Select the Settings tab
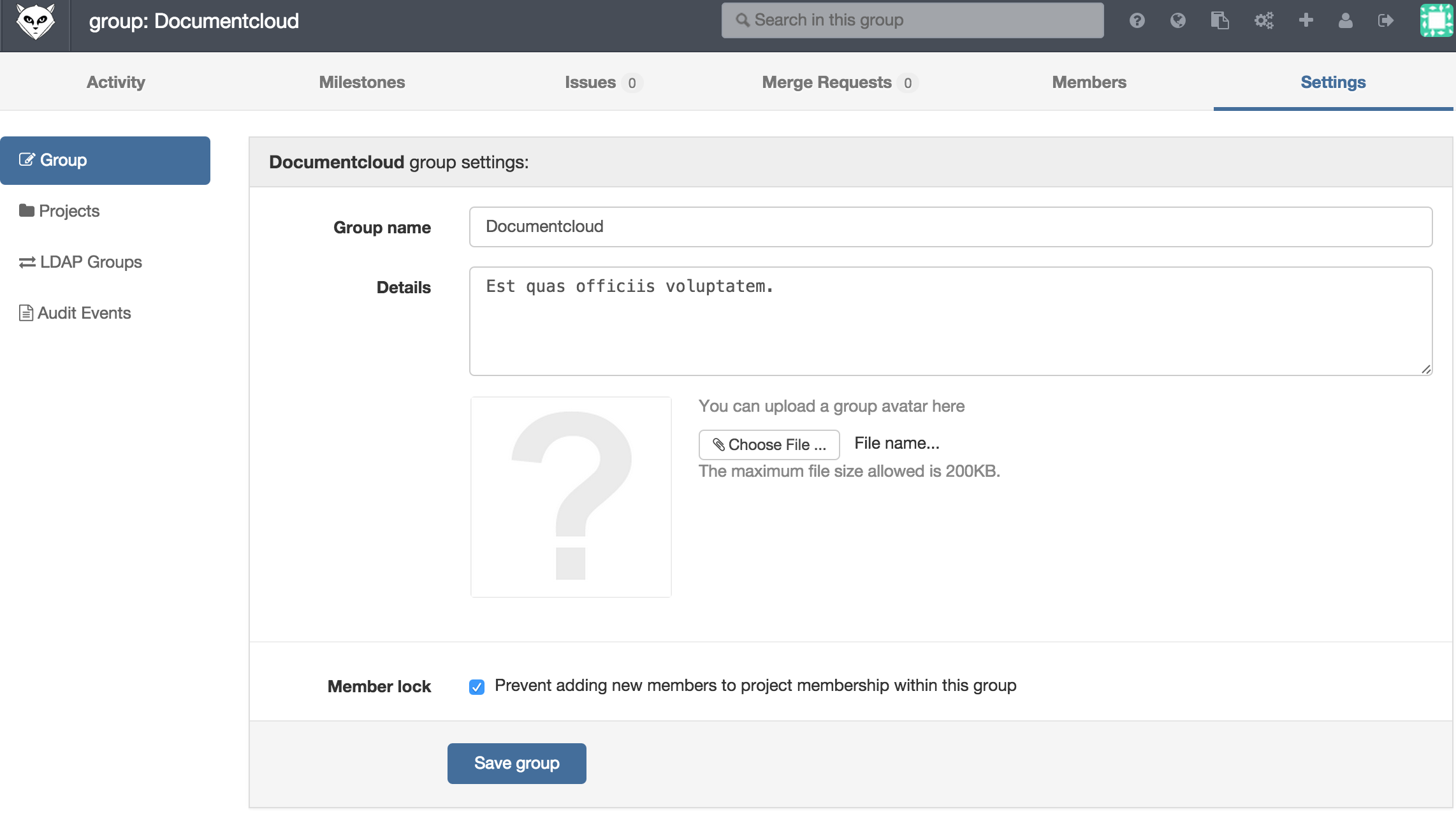 1333,82
